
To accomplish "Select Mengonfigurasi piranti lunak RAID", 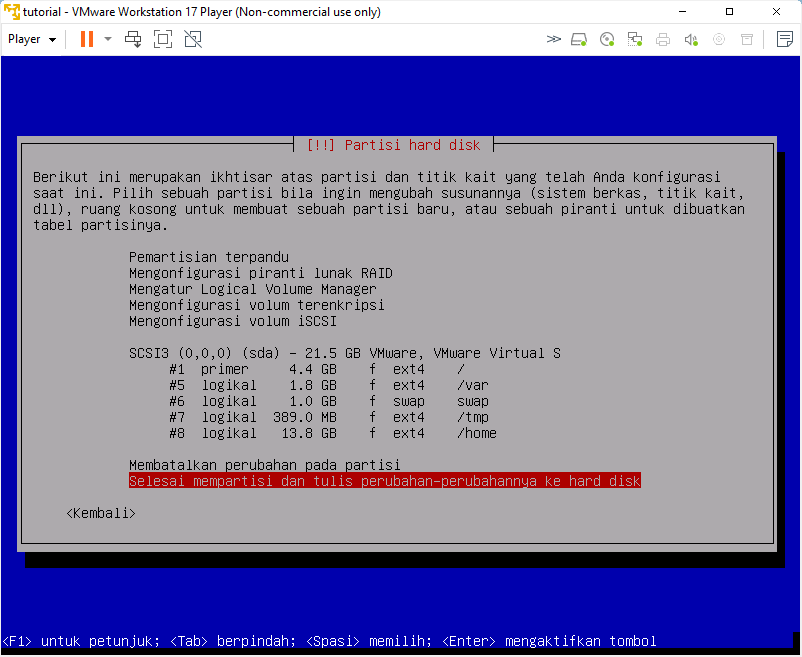I will [261, 274].
